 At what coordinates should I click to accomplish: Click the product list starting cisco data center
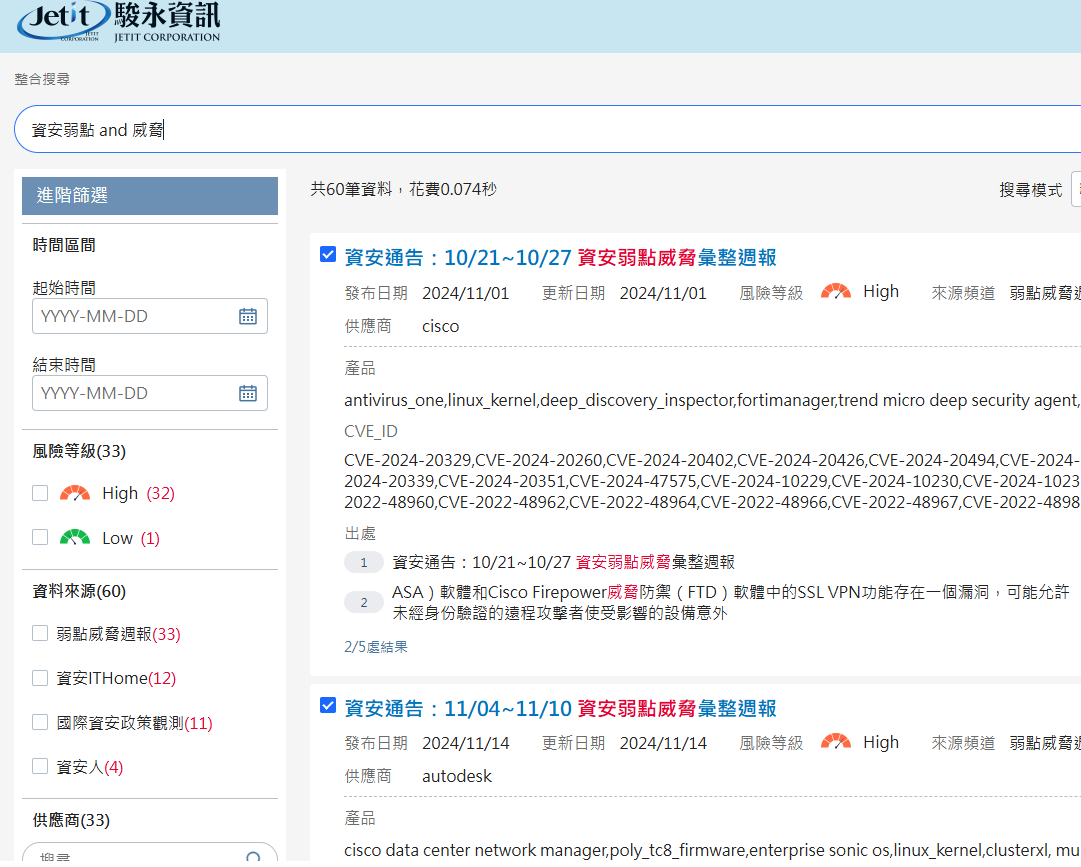tap(712, 850)
